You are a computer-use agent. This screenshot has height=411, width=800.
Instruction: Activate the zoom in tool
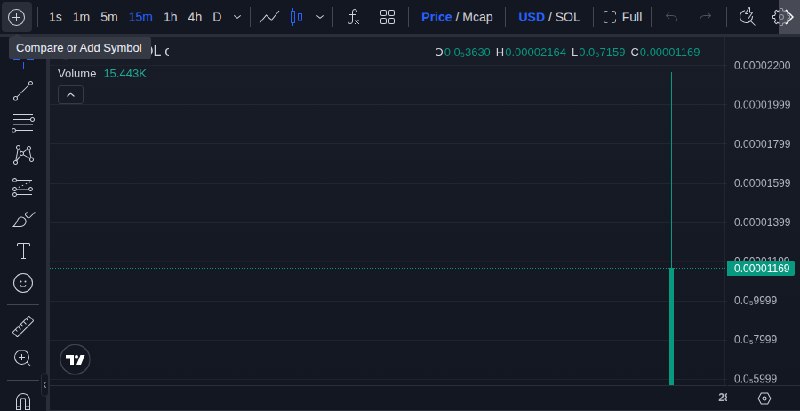(23, 358)
